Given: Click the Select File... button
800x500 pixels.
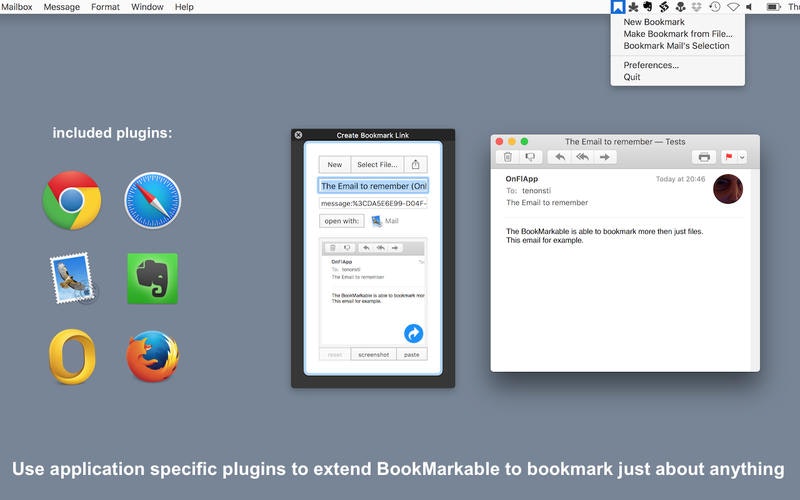Looking at the screenshot, I should pyautogui.click(x=377, y=164).
